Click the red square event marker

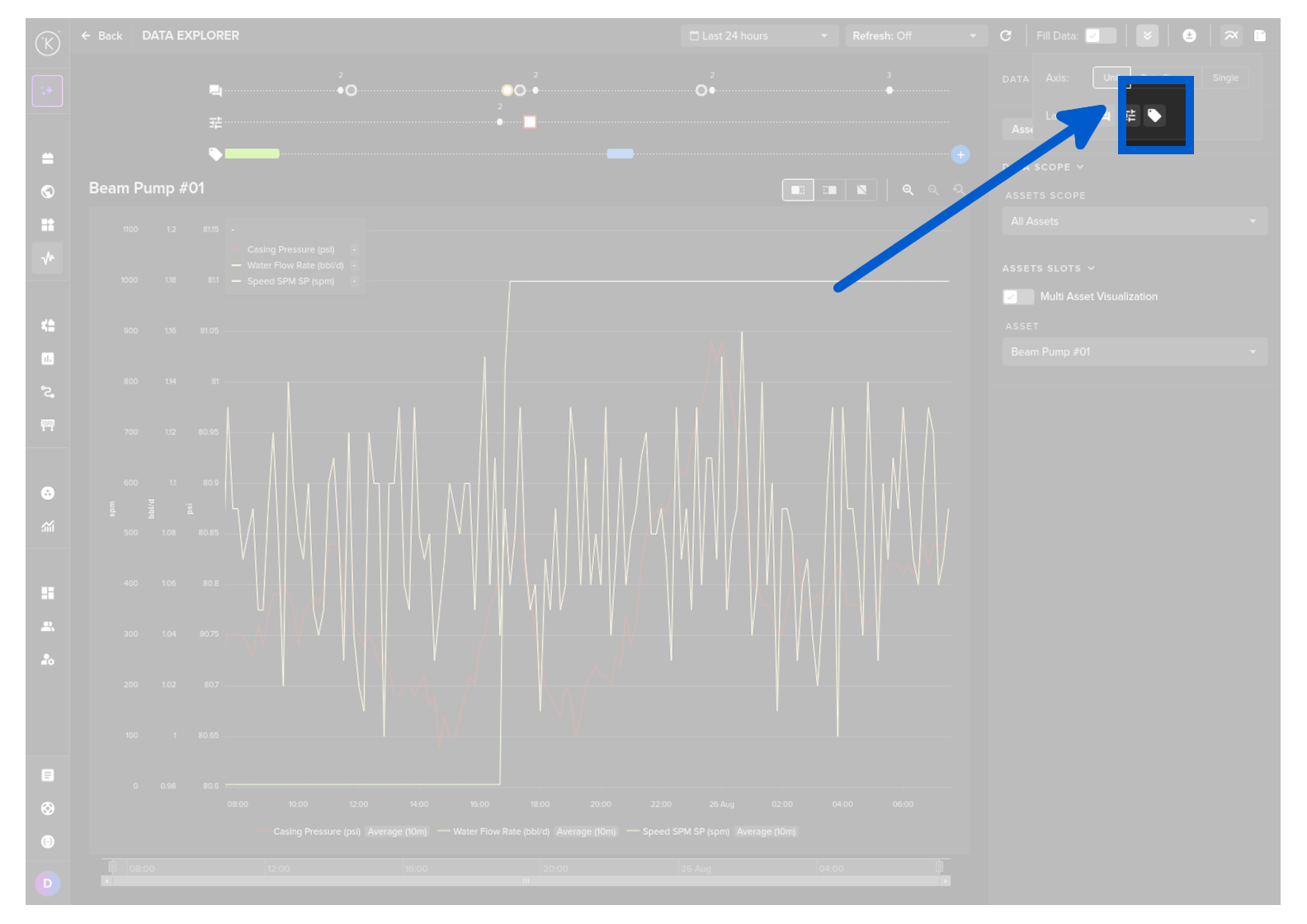pyautogui.click(x=530, y=123)
